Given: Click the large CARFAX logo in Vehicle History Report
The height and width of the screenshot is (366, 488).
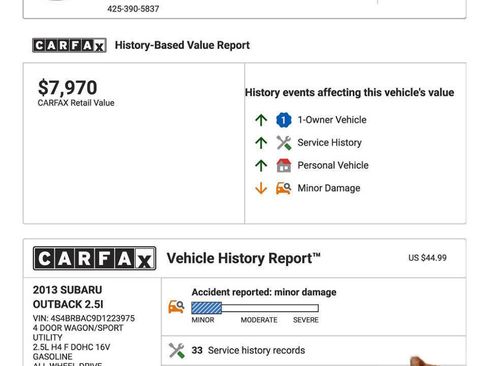Looking at the screenshot, I should 94,258.
